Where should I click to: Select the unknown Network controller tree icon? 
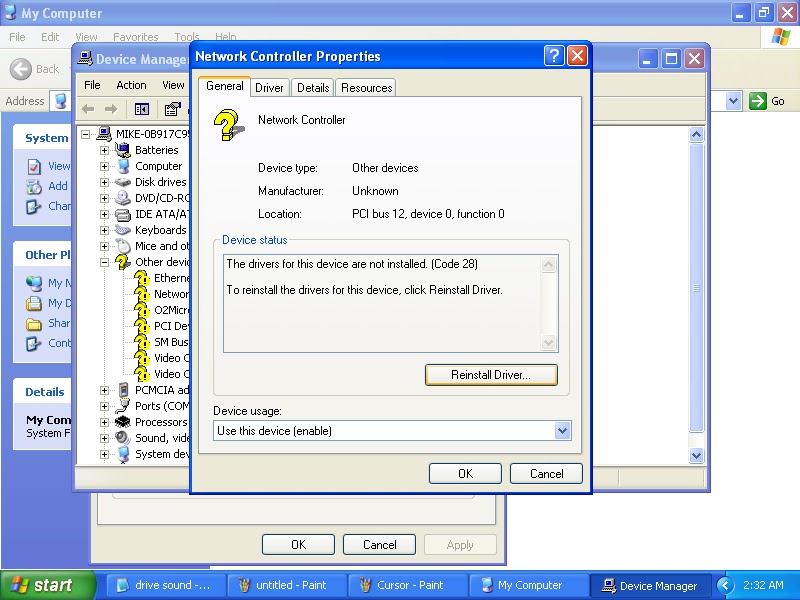click(x=142, y=294)
